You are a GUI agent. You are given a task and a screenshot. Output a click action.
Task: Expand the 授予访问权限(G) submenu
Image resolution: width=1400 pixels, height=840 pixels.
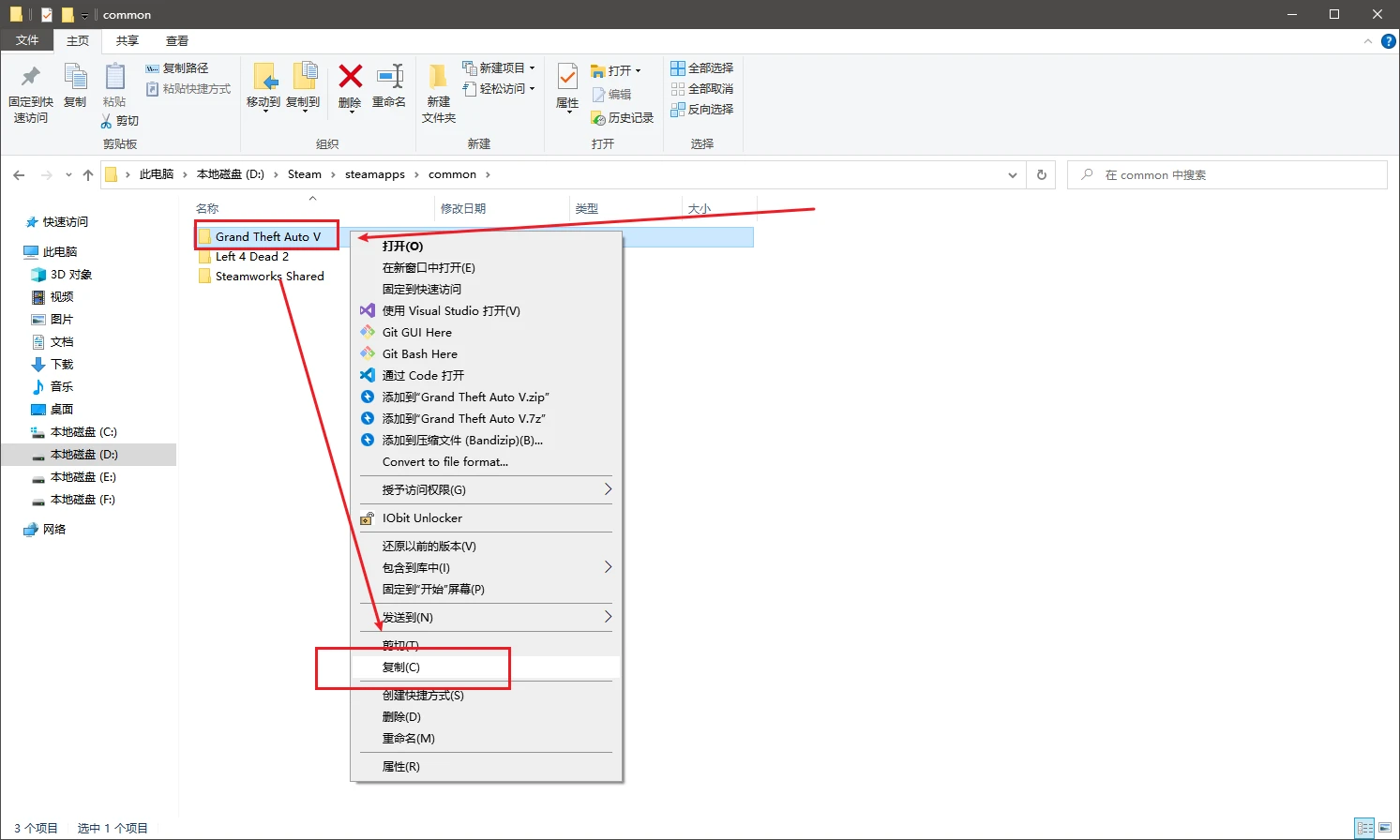(x=486, y=490)
